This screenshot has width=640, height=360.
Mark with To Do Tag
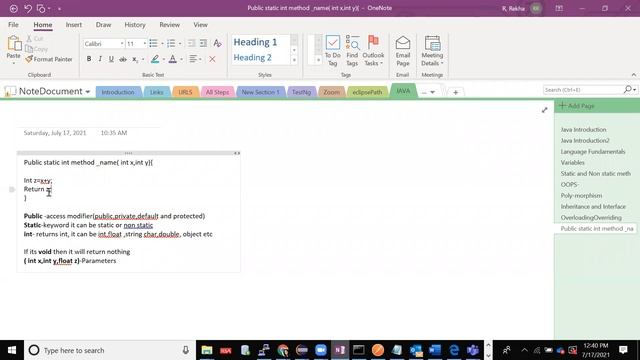(333, 51)
